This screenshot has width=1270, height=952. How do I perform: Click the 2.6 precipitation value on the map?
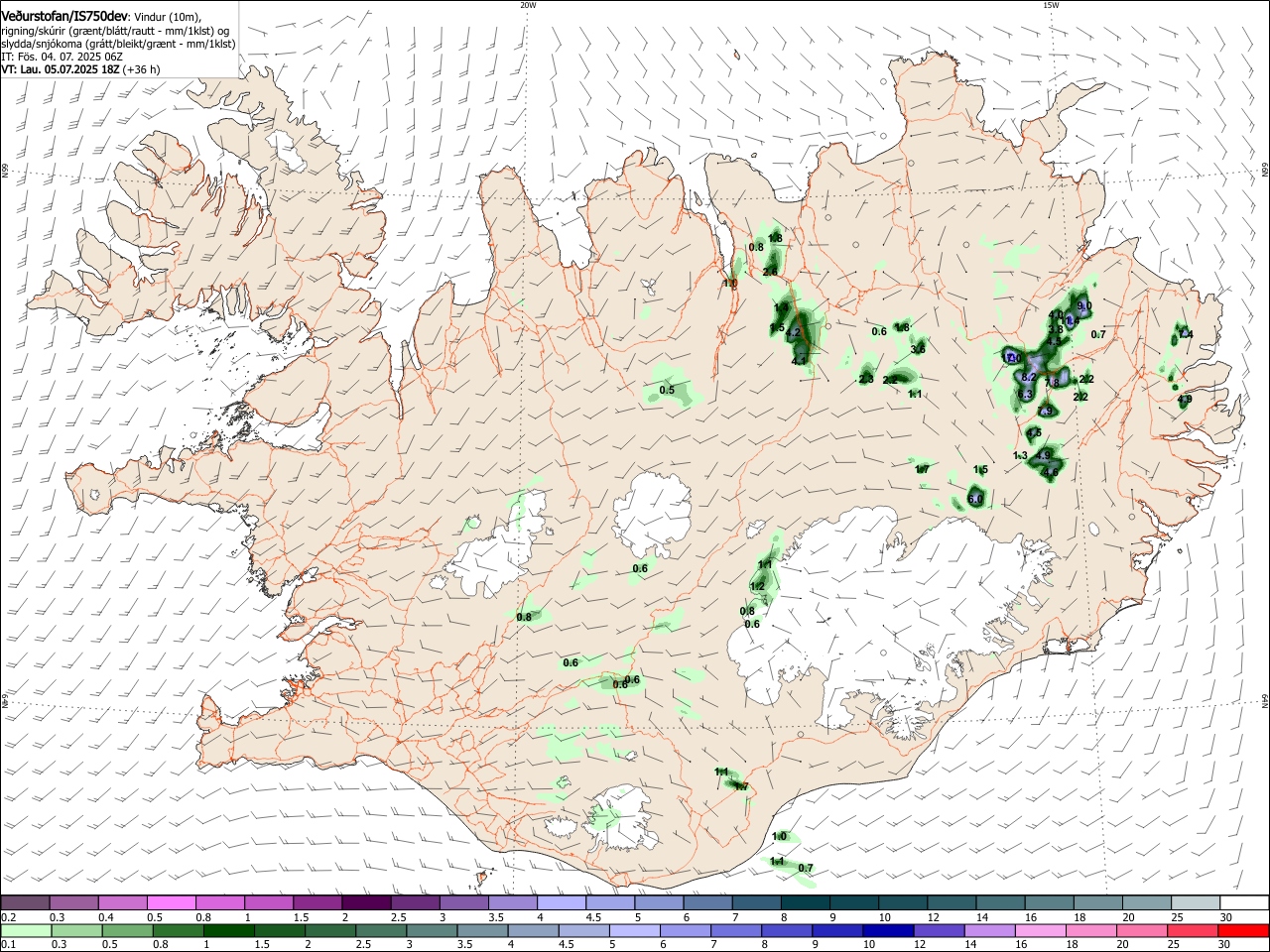click(x=770, y=272)
